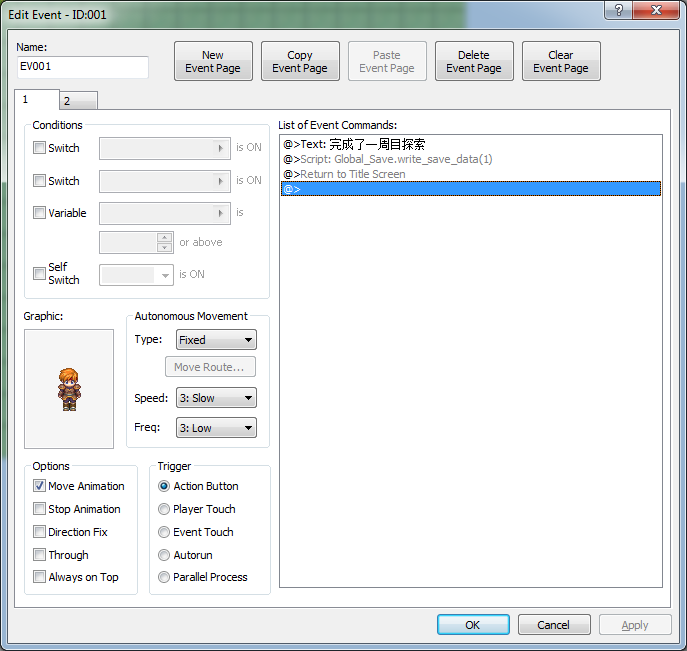
Task: Click the variable value number field
Action: (x=128, y=243)
